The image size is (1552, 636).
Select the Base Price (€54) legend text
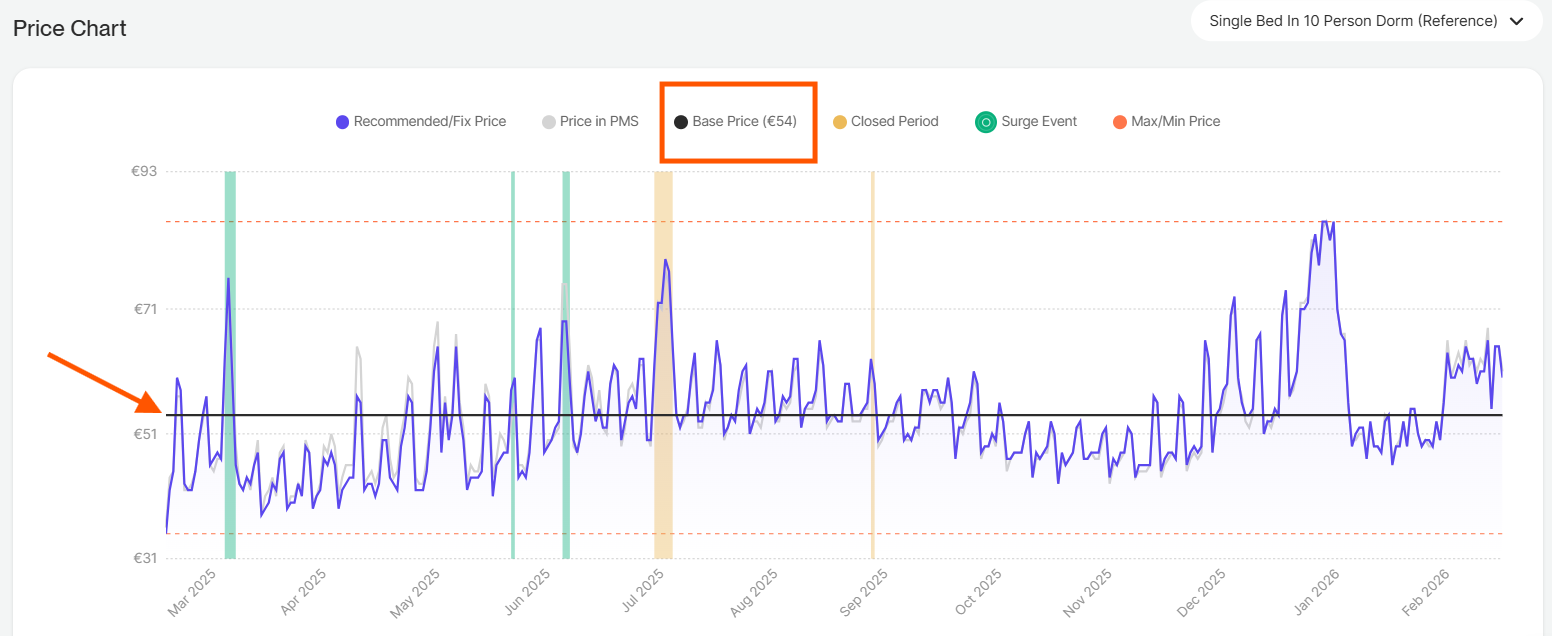click(744, 122)
